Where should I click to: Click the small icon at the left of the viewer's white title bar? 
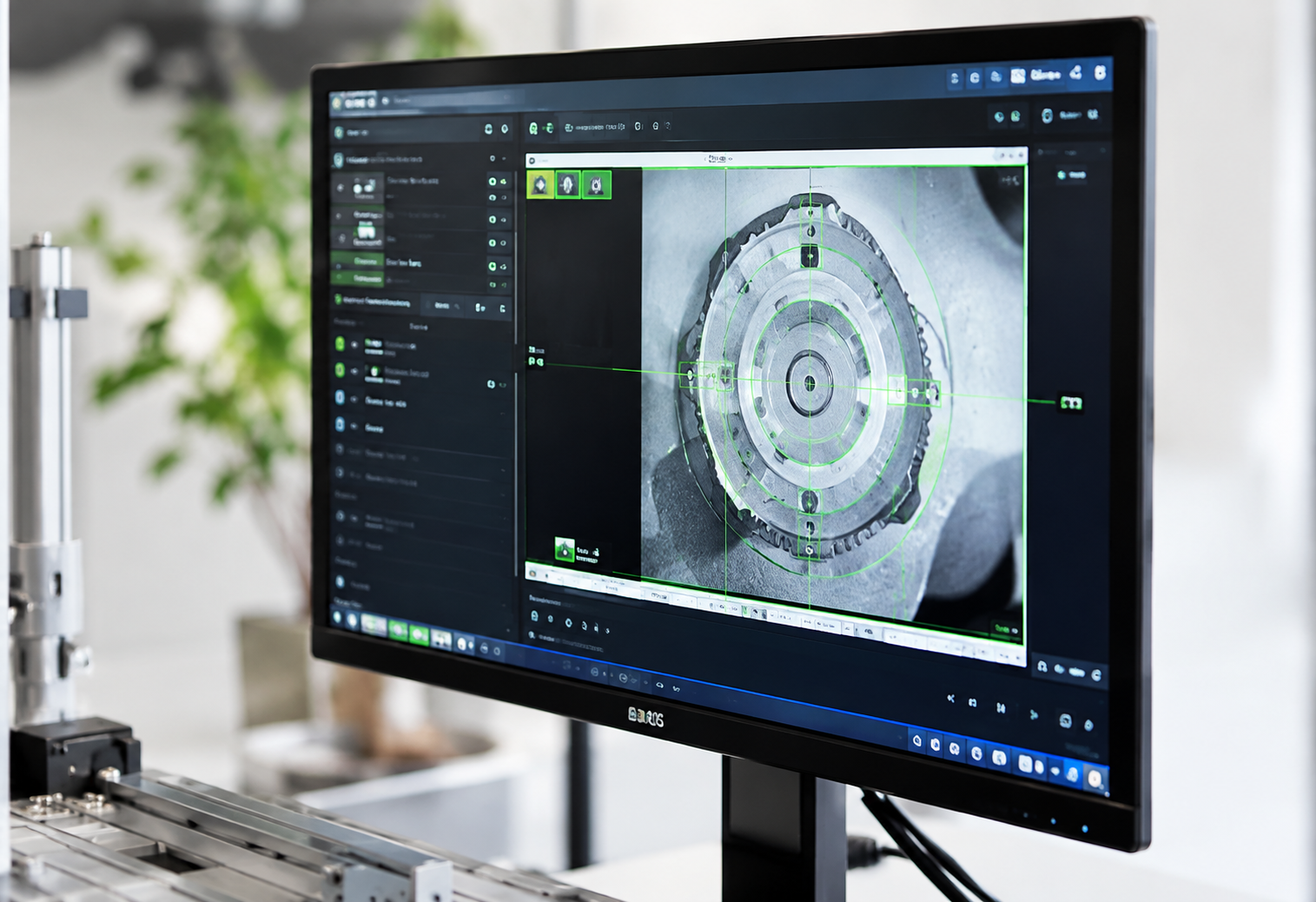click(x=532, y=160)
